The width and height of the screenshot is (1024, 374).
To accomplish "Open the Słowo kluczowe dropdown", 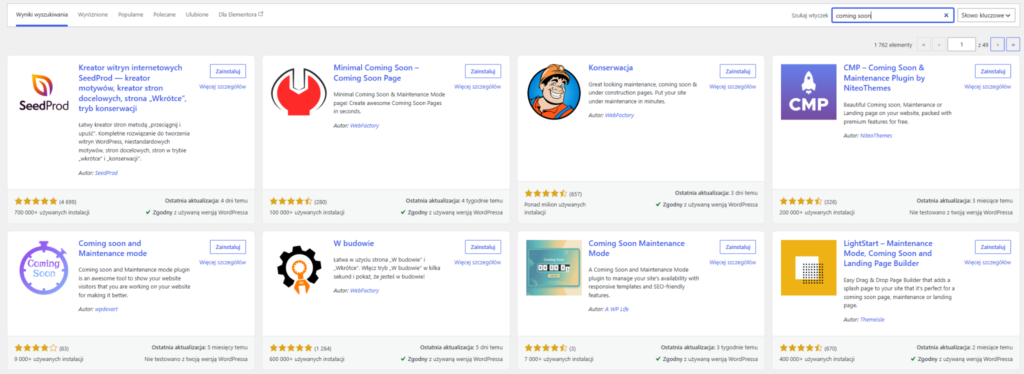I will [x=986, y=16].
